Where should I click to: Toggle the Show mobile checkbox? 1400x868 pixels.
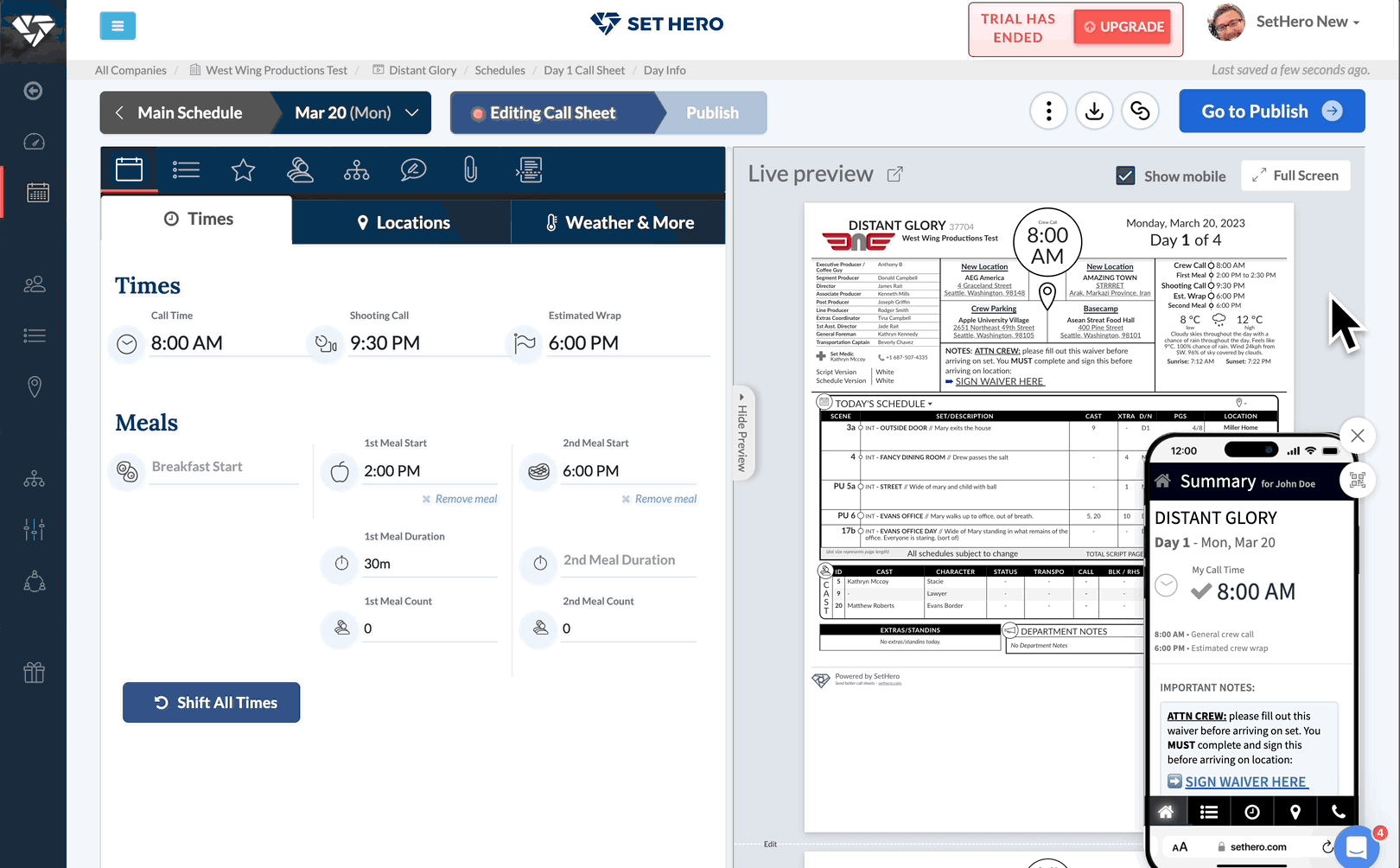(x=1125, y=176)
